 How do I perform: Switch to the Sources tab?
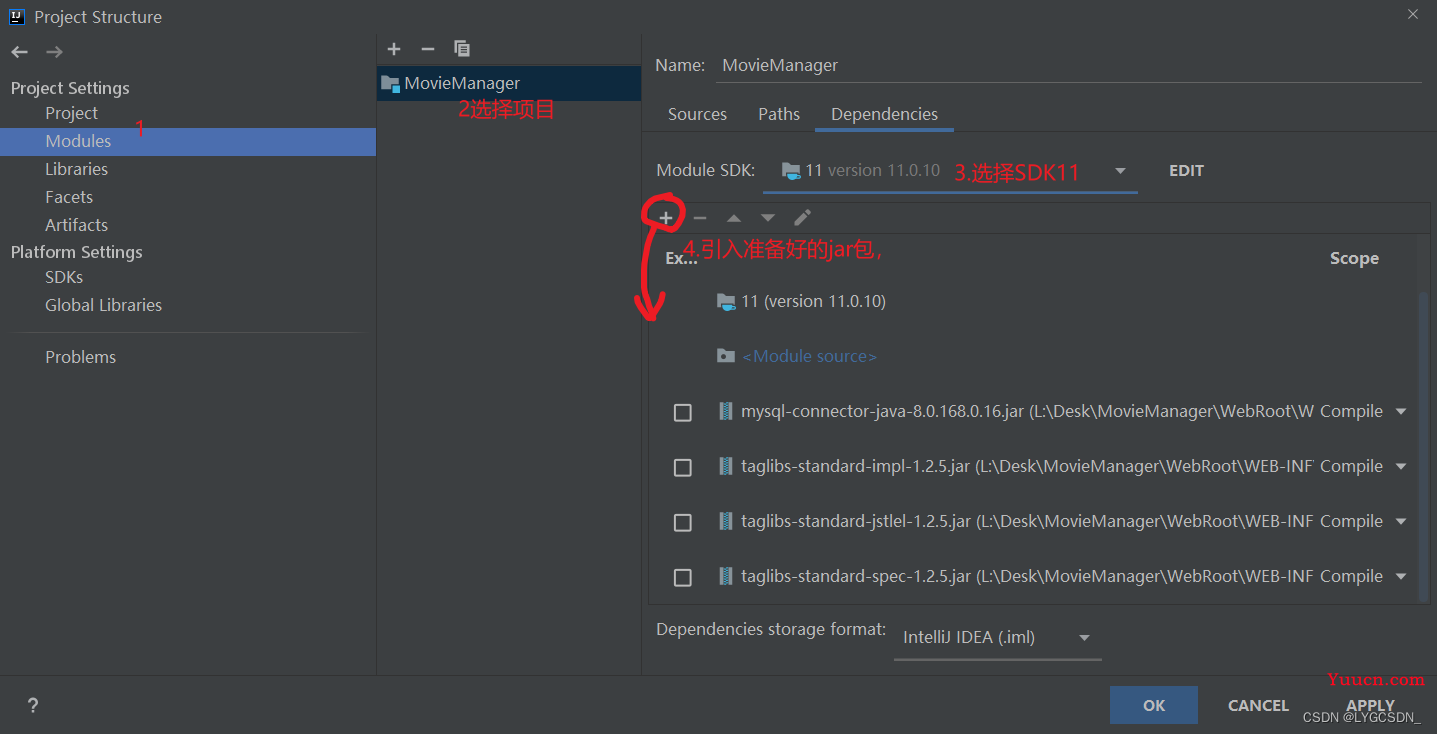(697, 114)
